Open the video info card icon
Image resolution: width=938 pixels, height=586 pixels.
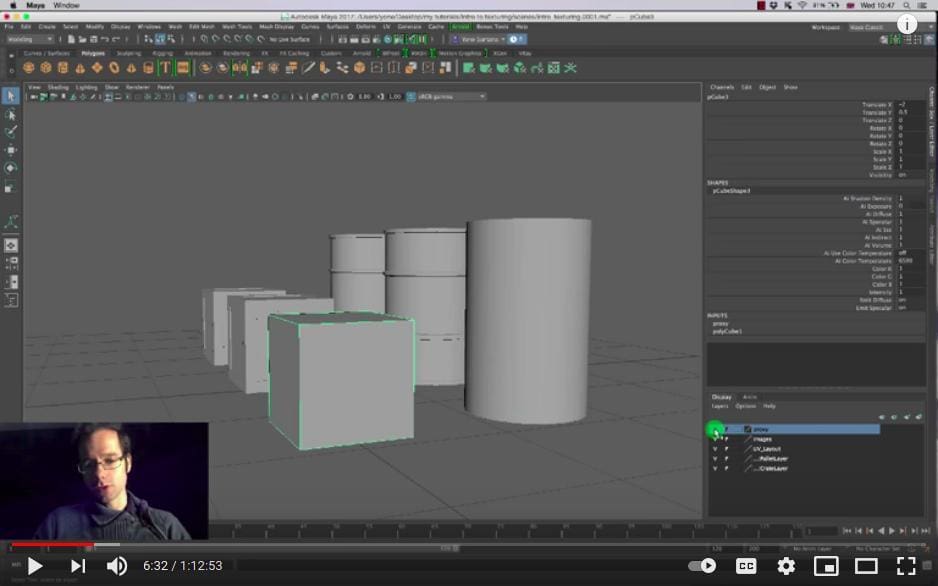(x=907, y=25)
